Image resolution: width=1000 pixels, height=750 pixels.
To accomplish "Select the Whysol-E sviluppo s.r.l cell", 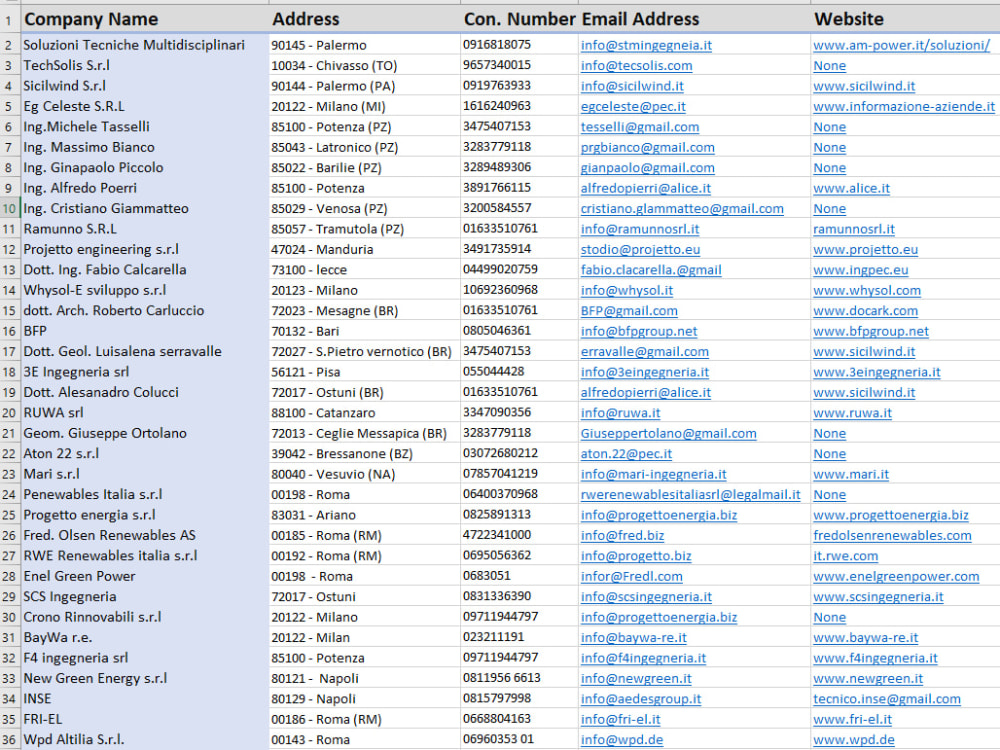I will (145, 290).
